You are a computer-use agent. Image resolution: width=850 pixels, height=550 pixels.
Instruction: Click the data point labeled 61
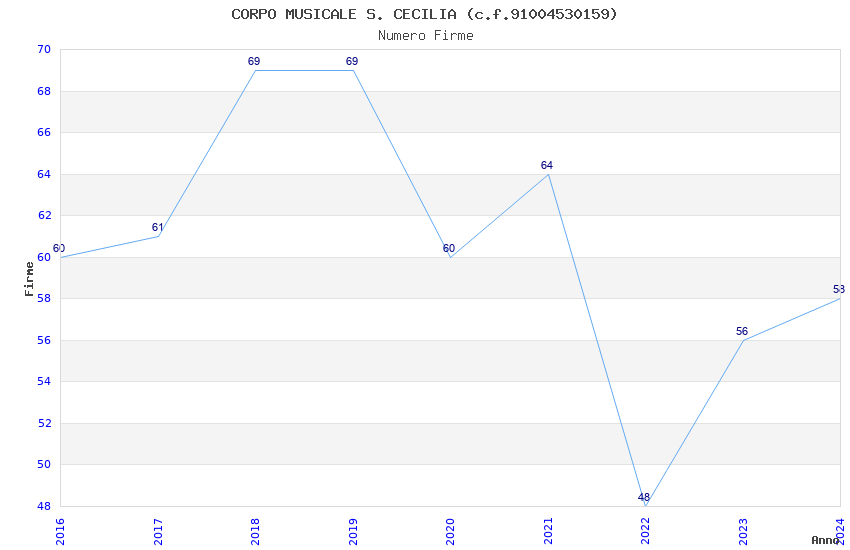pos(158,236)
